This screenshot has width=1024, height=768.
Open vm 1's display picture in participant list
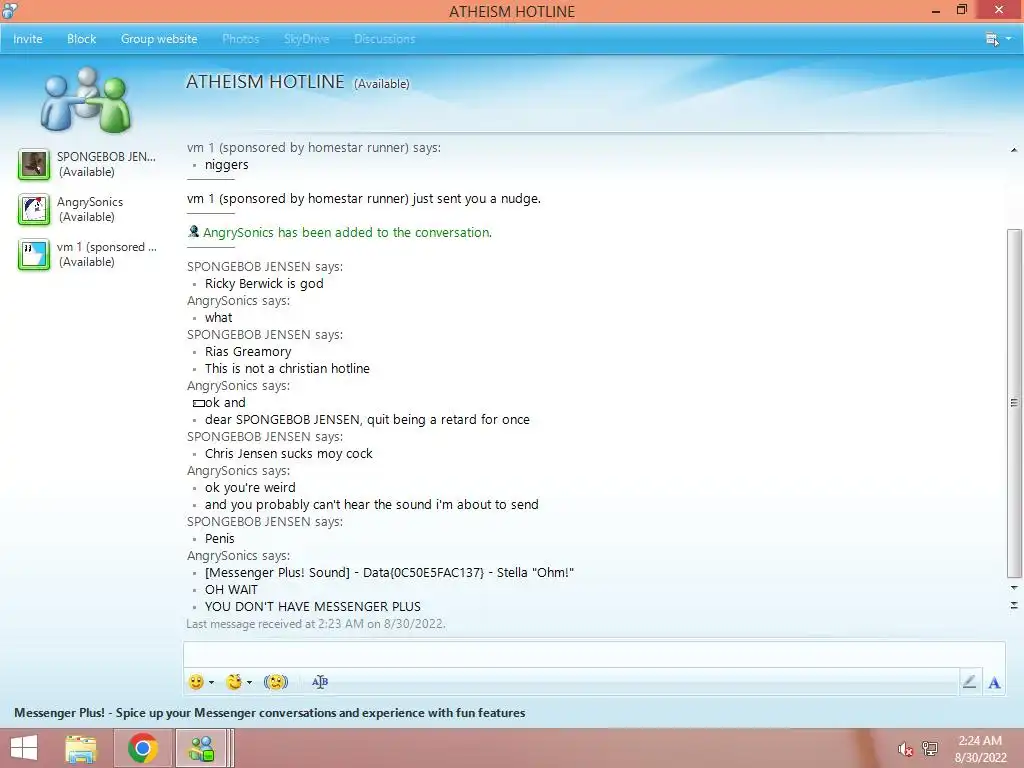pyautogui.click(x=33, y=254)
